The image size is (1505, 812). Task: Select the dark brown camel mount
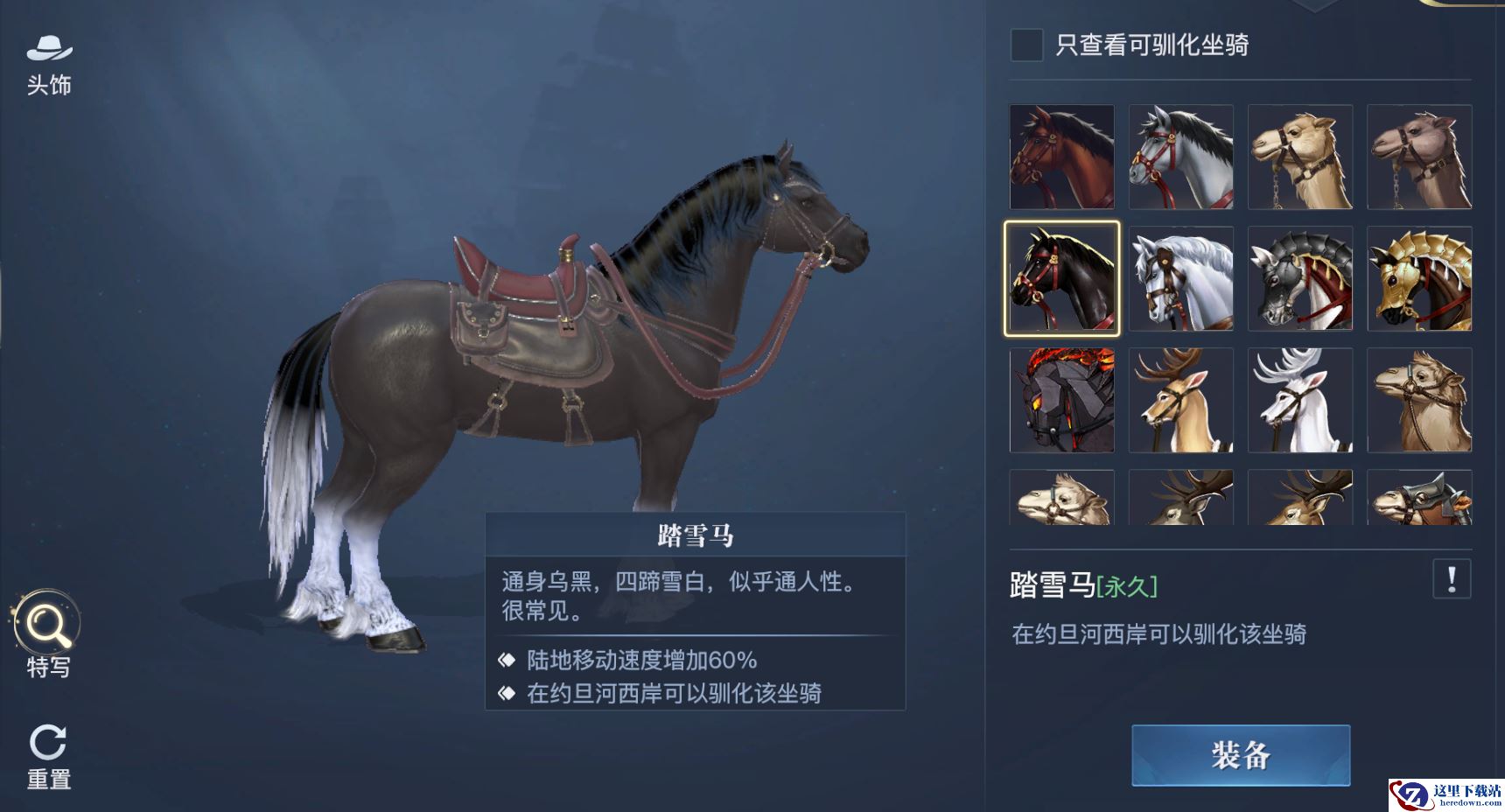click(x=1419, y=157)
